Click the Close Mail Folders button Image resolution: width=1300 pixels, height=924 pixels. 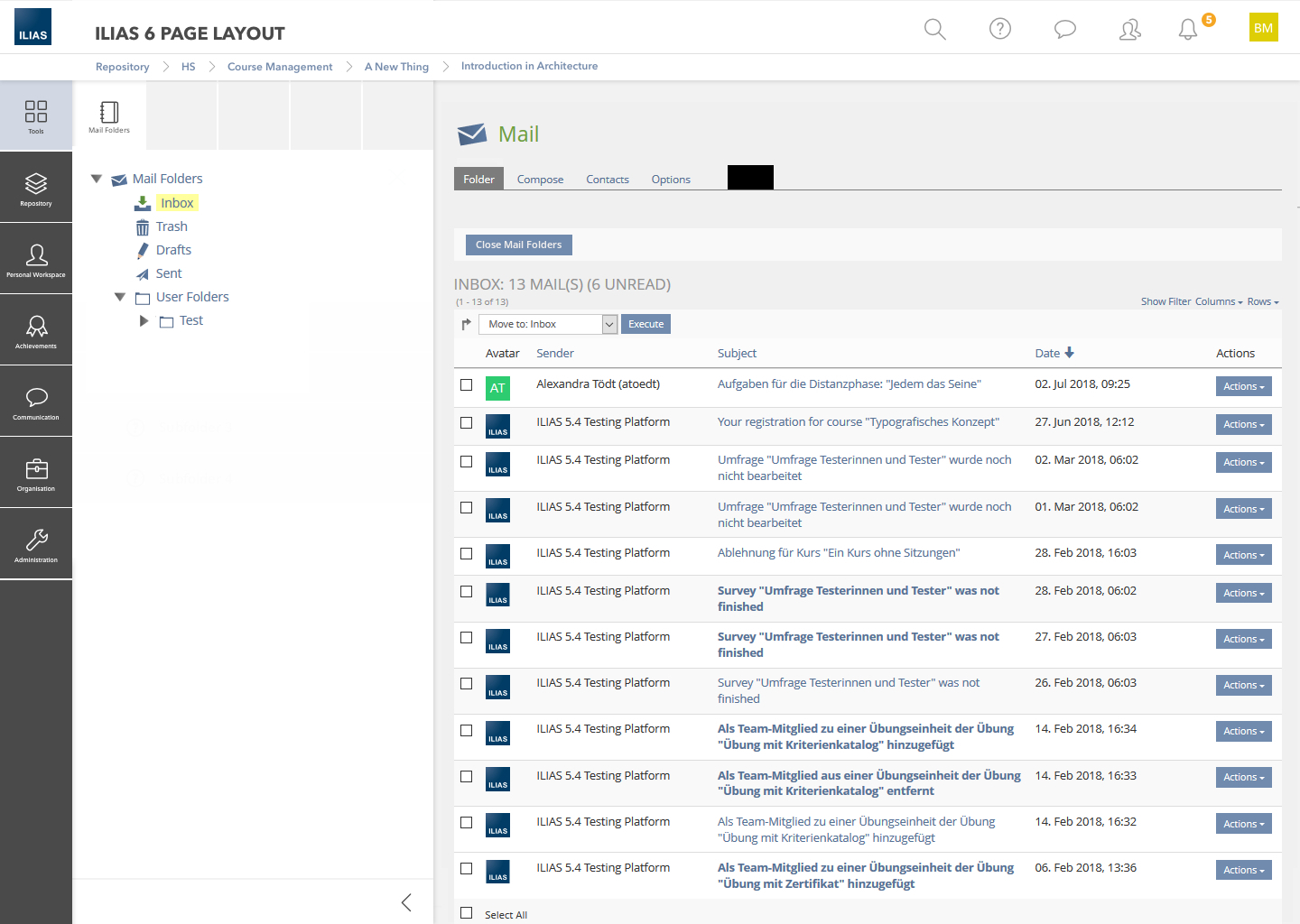[x=518, y=245]
